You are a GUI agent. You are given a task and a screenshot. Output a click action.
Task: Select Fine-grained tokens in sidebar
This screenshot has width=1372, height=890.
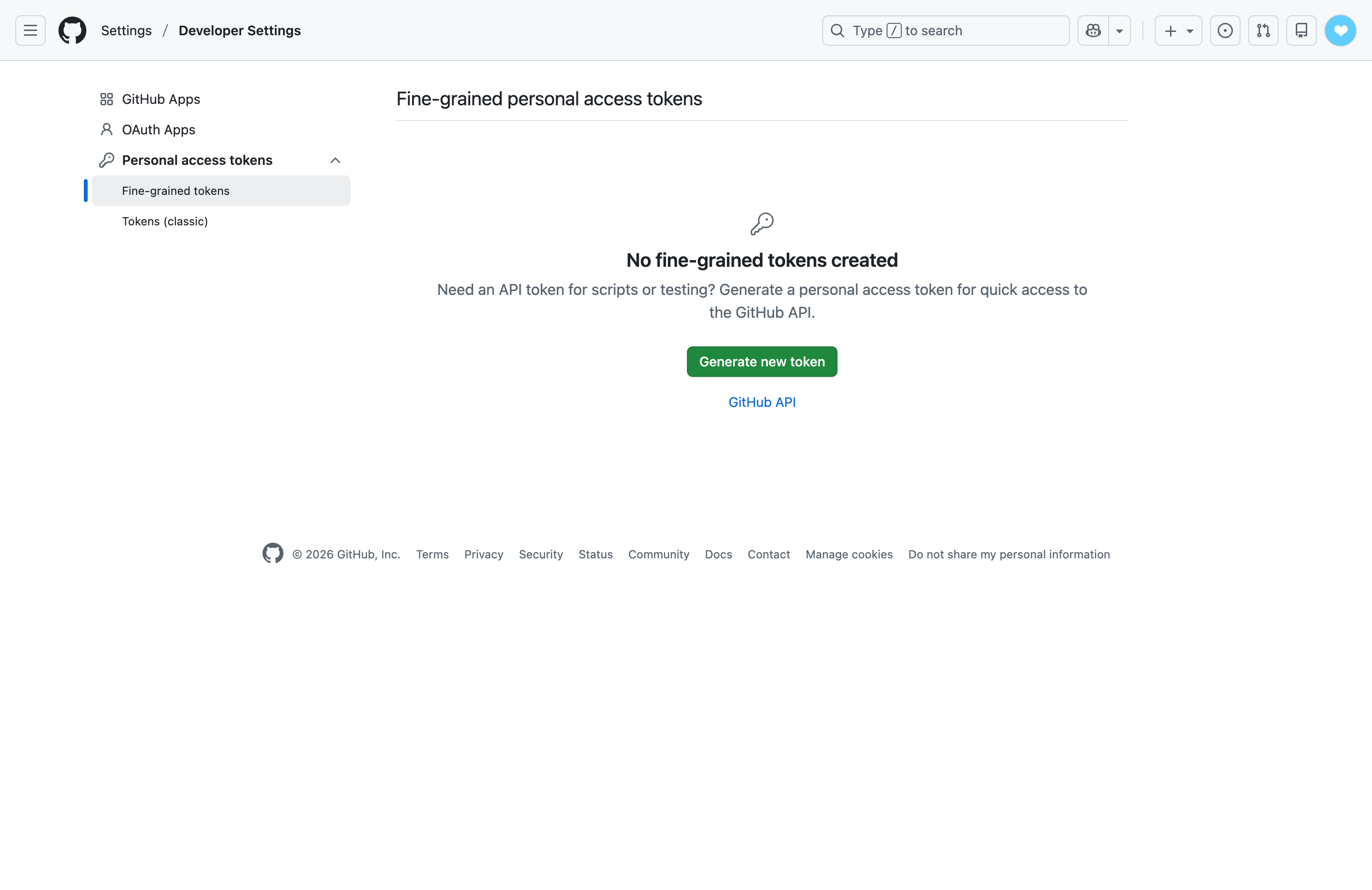coord(176,191)
